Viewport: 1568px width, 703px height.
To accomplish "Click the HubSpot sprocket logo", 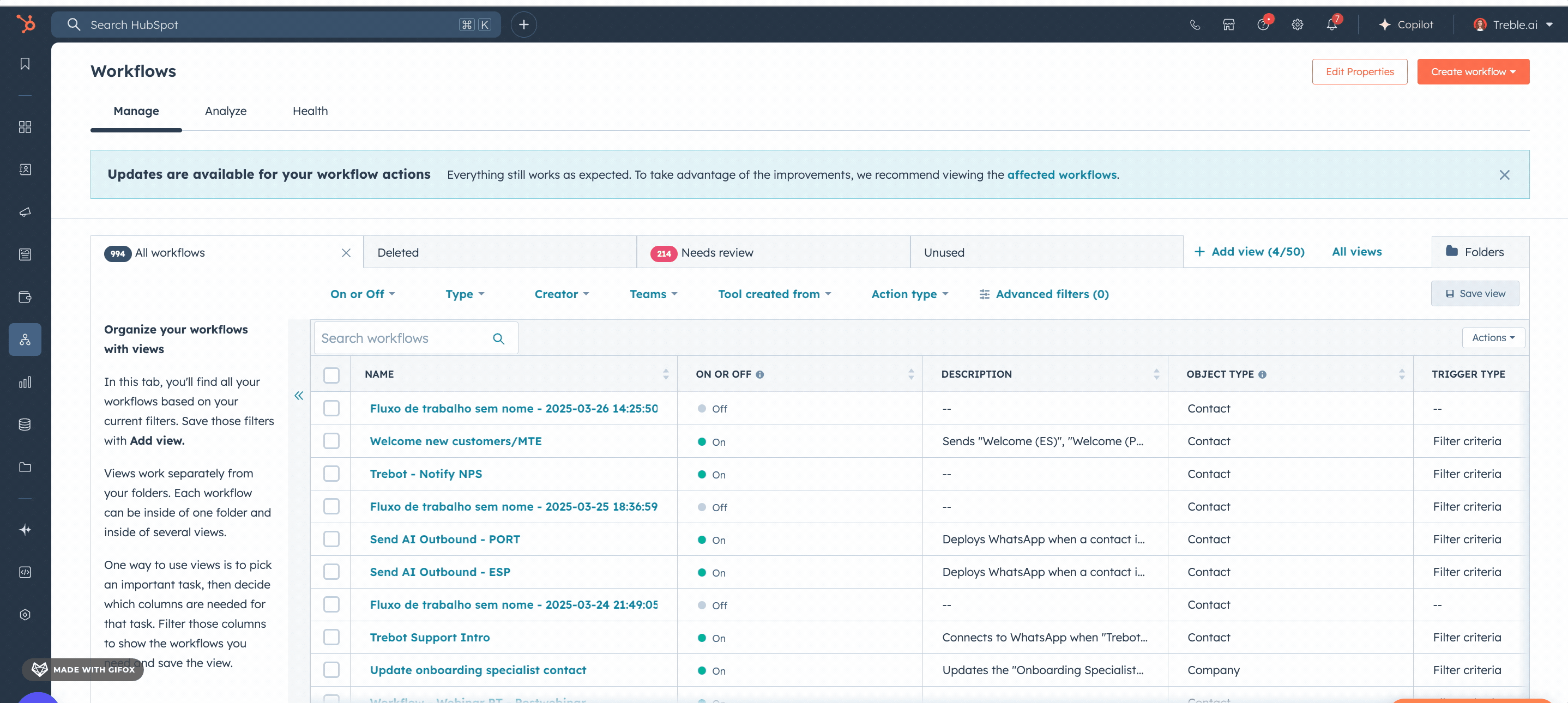I will click(25, 25).
